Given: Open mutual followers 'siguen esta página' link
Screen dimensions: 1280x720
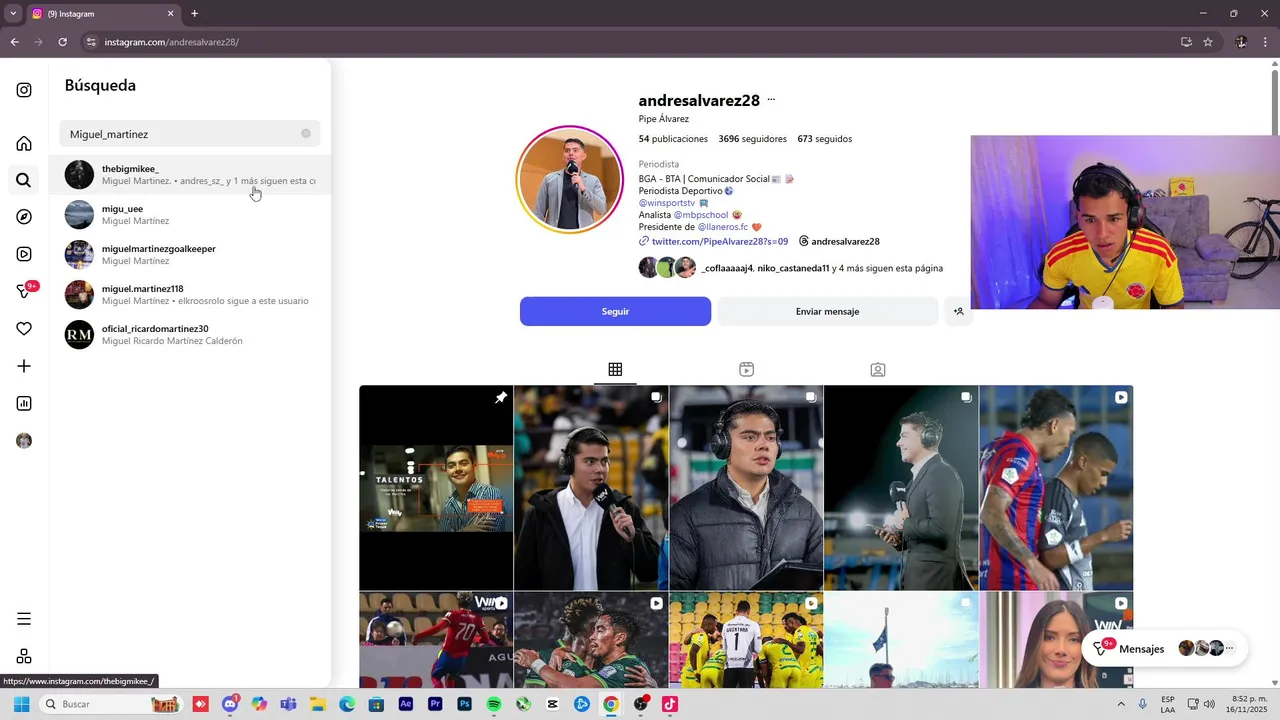Looking at the screenshot, I should 822,268.
